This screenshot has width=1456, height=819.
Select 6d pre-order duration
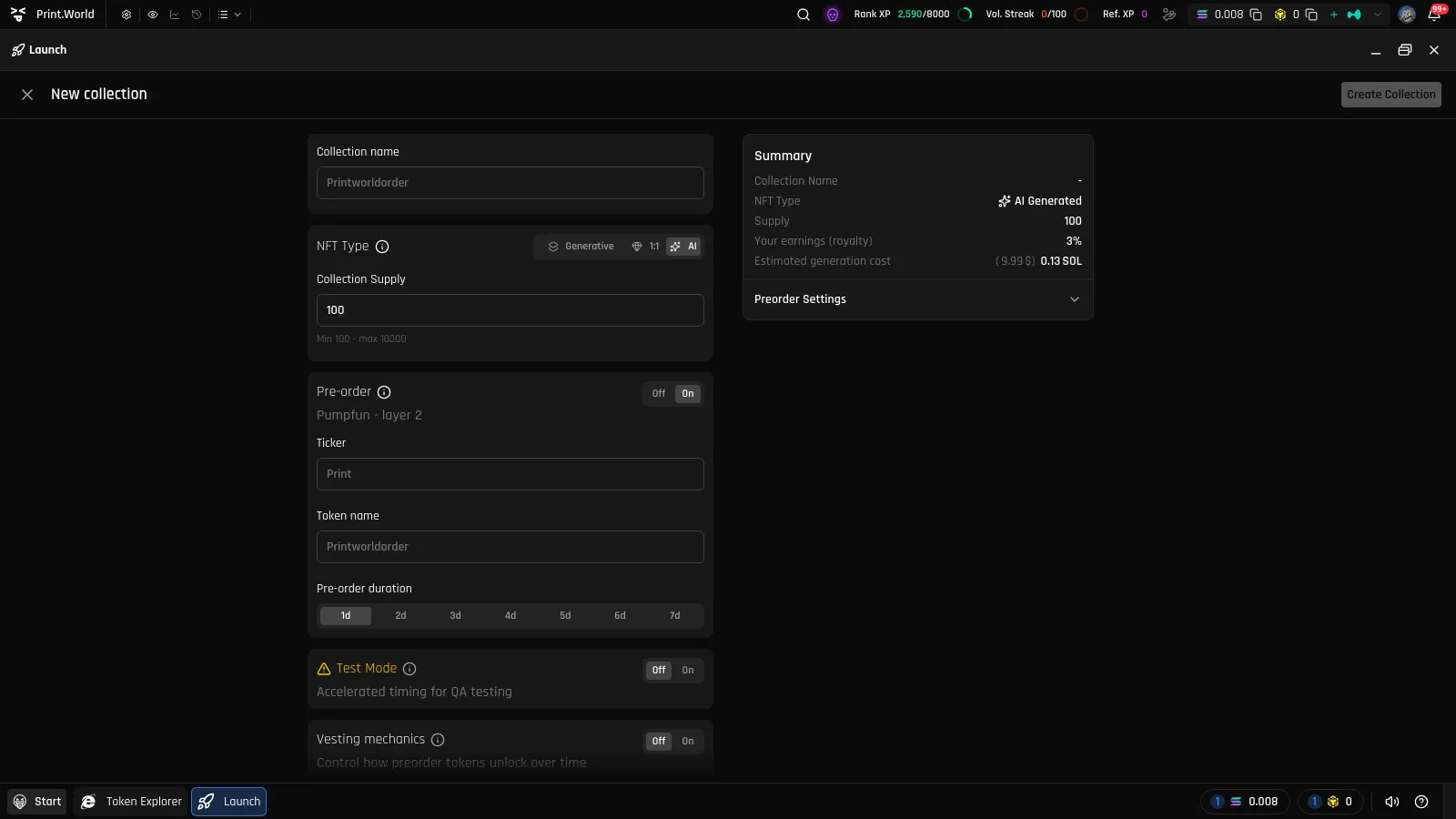[x=620, y=616]
